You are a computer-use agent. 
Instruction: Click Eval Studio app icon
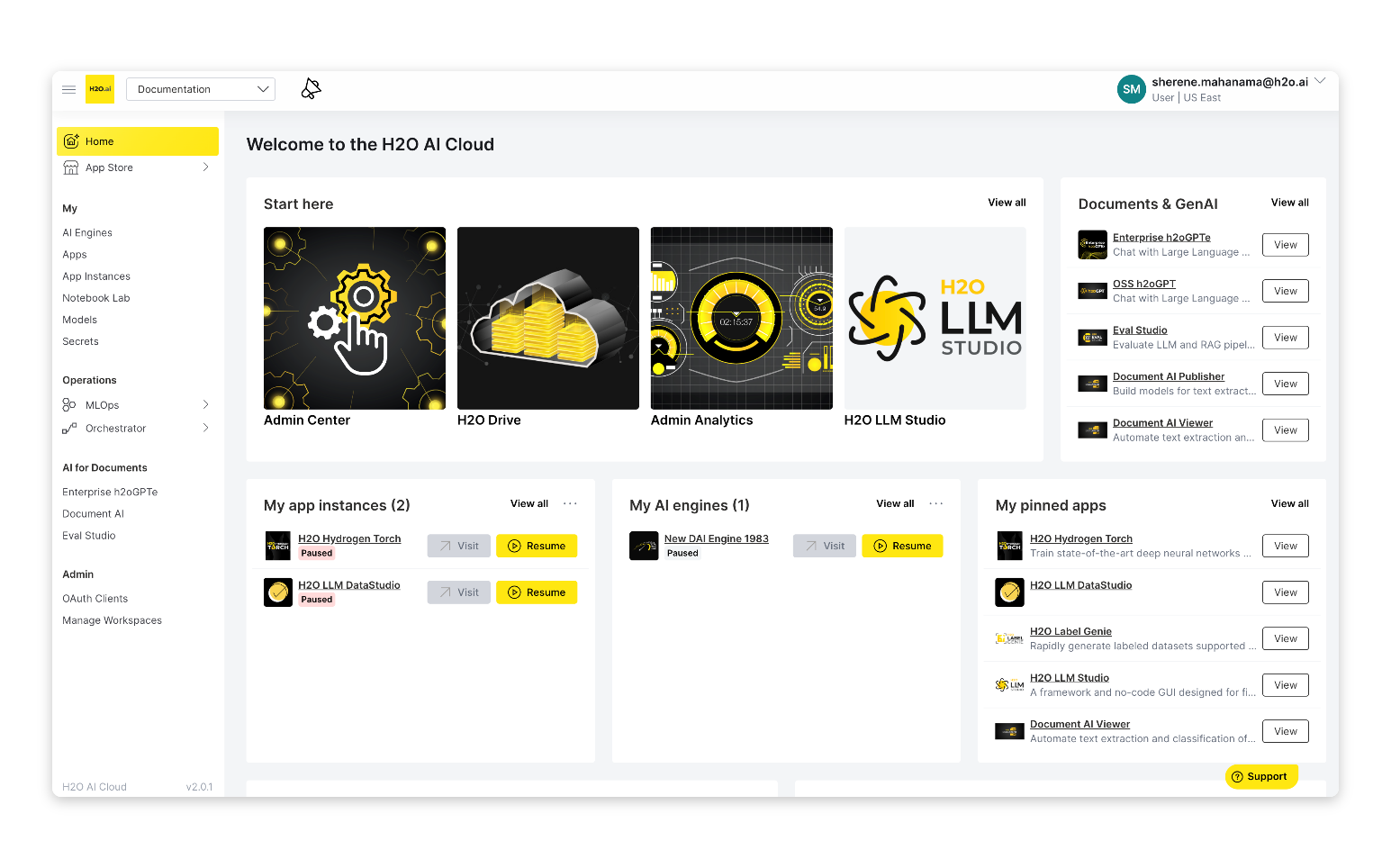click(1092, 338)
